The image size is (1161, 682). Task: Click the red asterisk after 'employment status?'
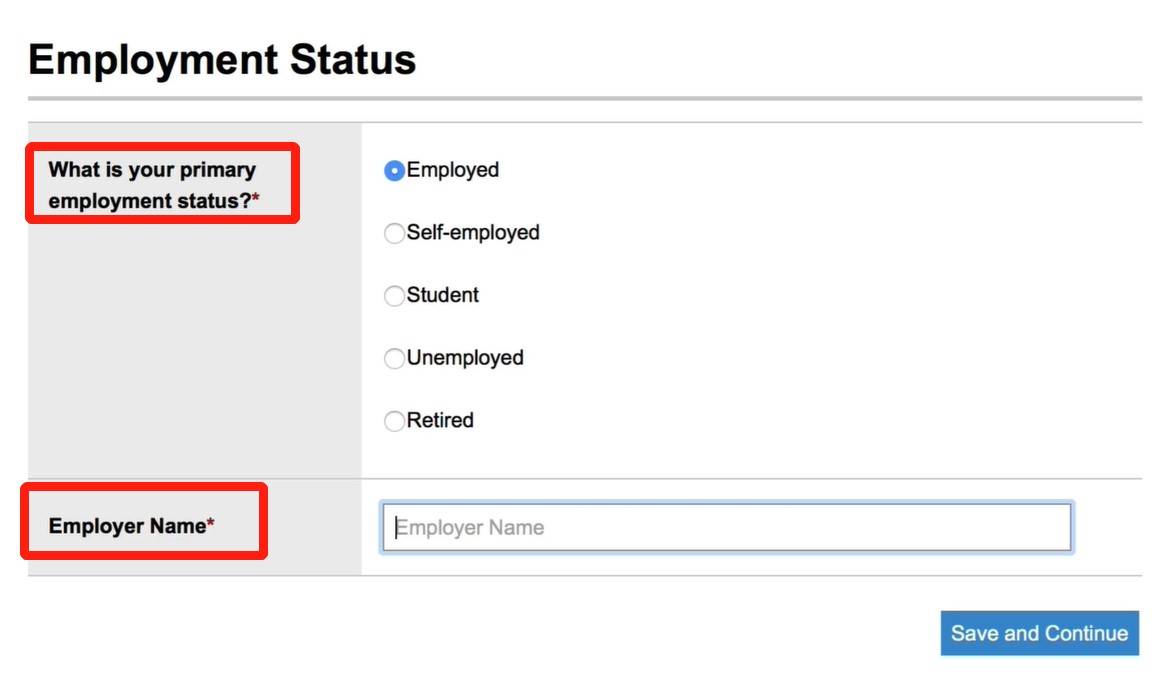click(256, 200)
